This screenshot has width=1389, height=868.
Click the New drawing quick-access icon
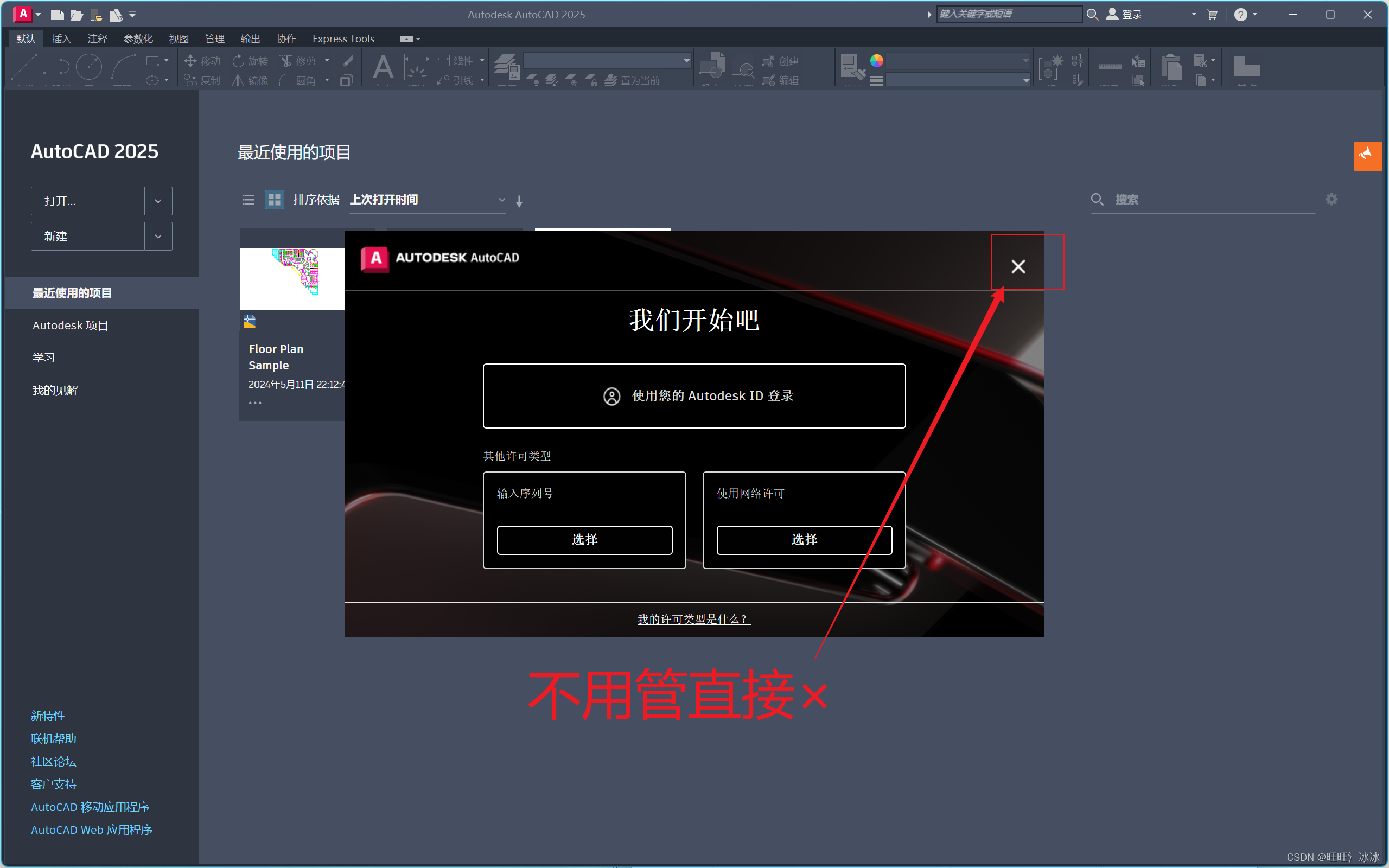coord(57,15)
